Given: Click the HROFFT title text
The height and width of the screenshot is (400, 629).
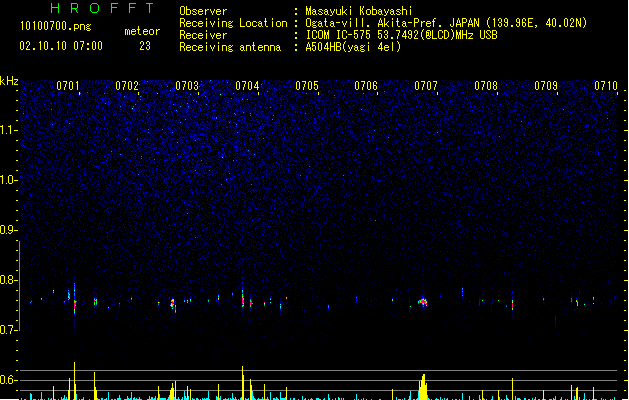Looking at the screenshot, I should [103, 8].
